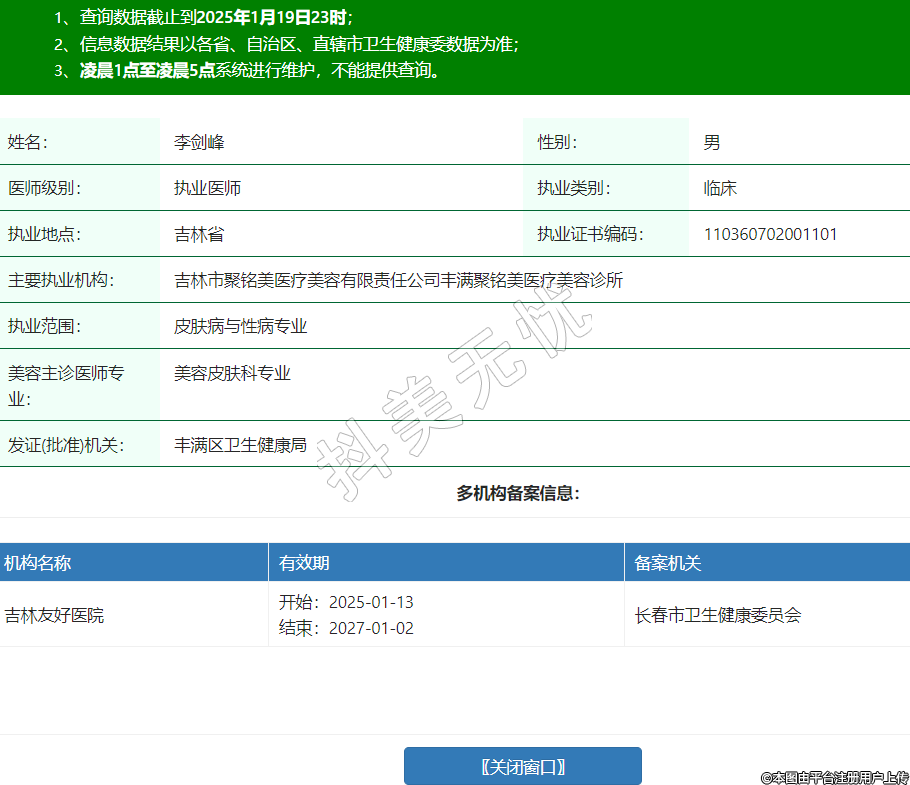The width and height of the screenshot is (910, 785).
Task: Click the 备案机关 column header
Action: (668, 563)
